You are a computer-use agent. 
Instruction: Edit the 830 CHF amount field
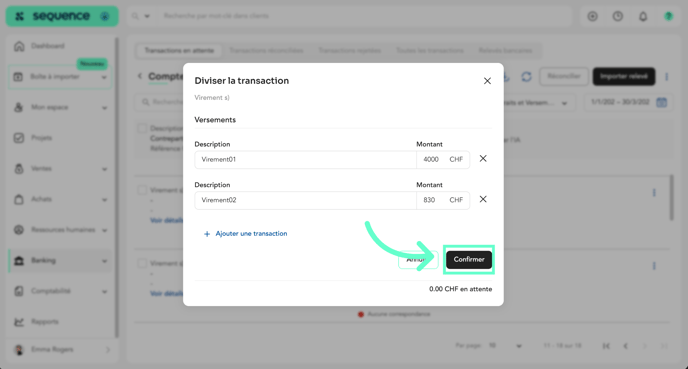[443, 200]
